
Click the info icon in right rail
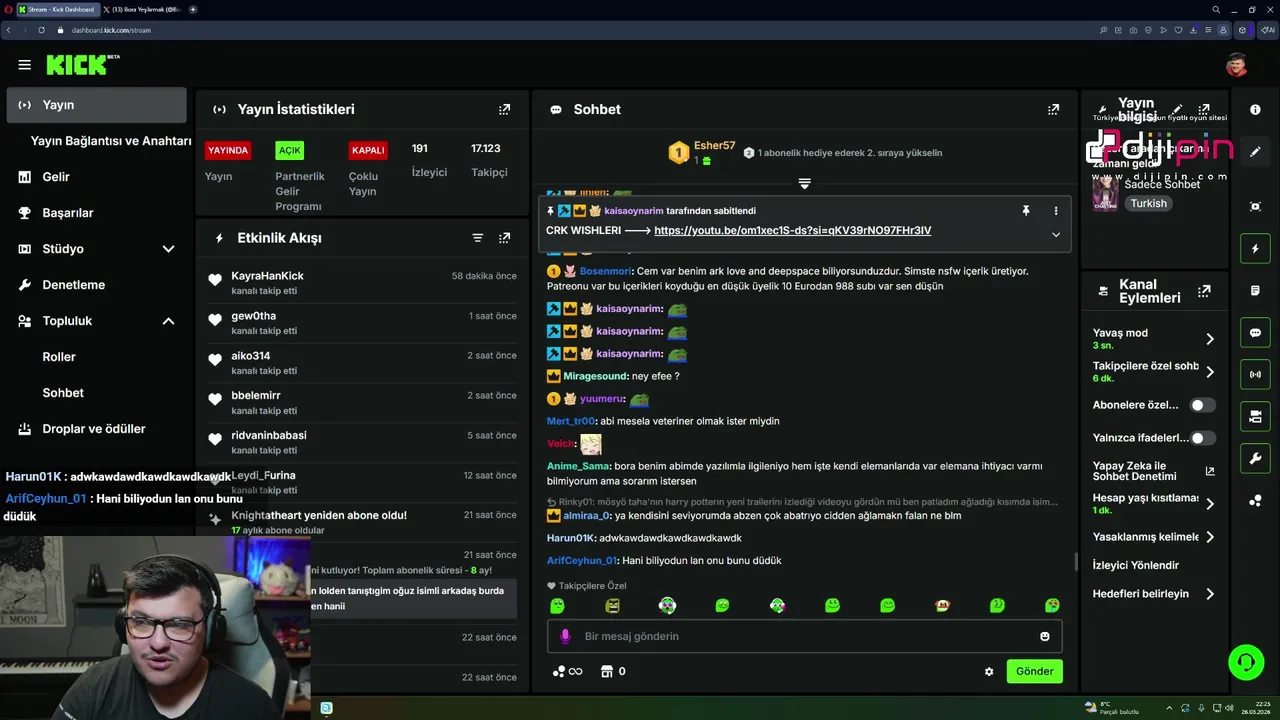[x=1255, y=110]
